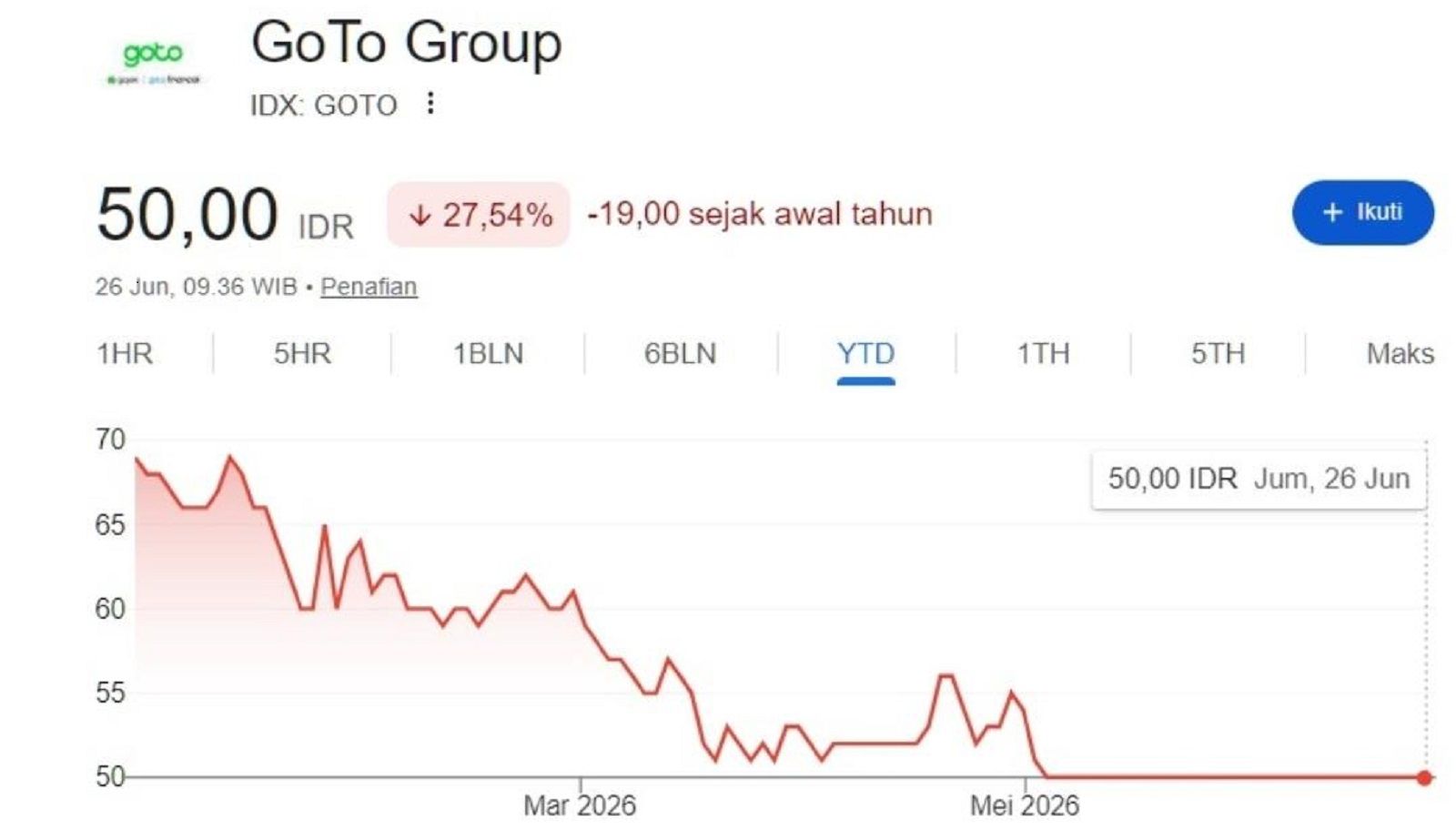Open the 5TH time range

point(1218,353)
